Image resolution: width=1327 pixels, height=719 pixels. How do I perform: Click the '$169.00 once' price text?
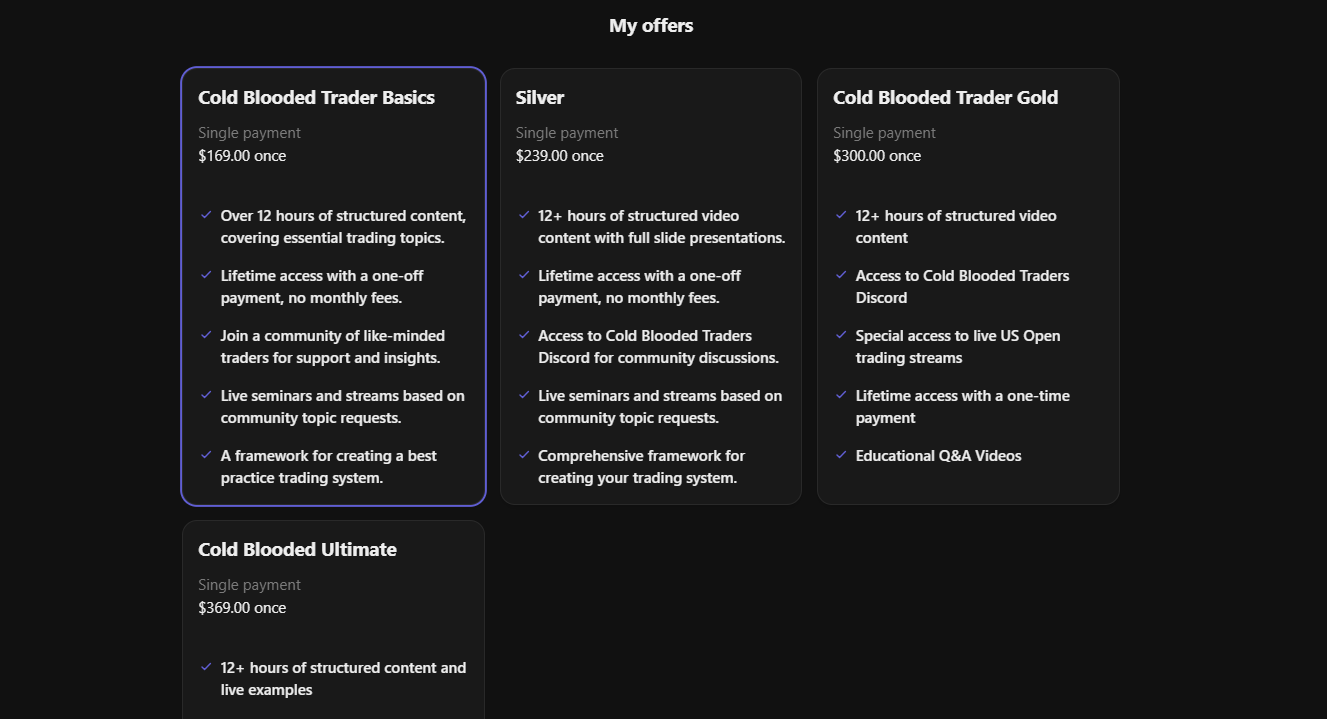pos(242,155)
